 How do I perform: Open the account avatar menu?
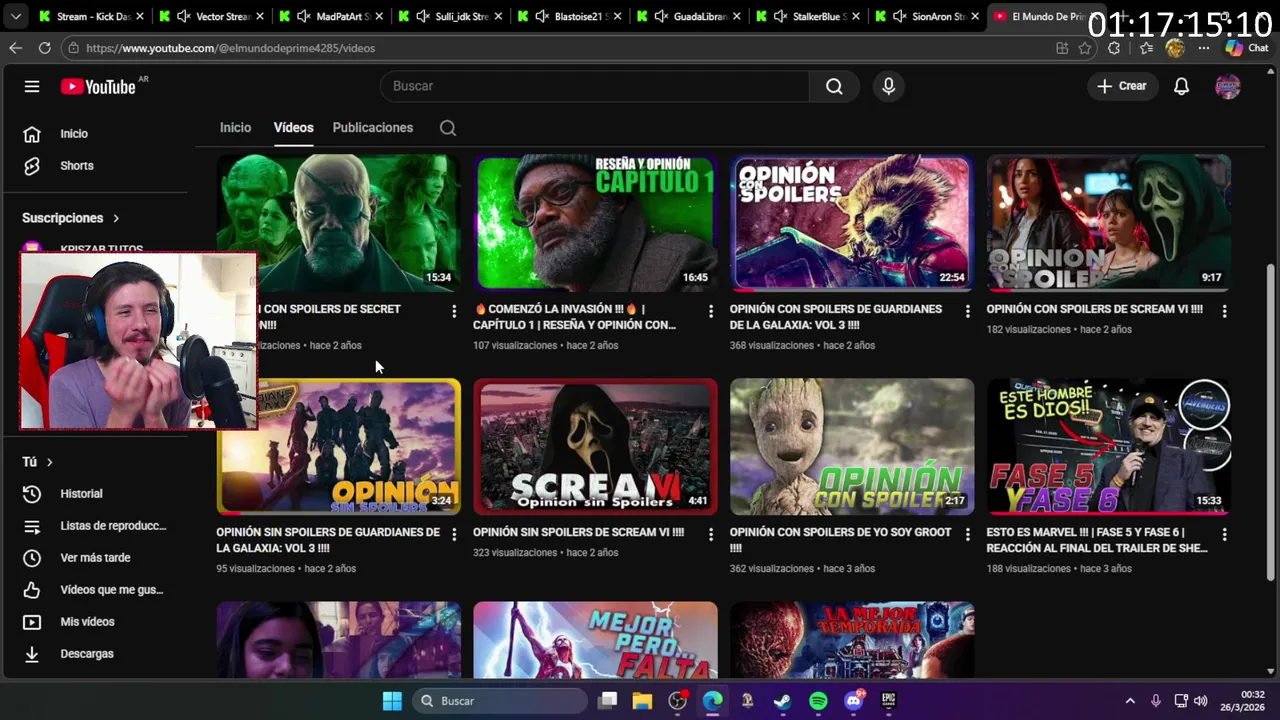click(1227, 86)
